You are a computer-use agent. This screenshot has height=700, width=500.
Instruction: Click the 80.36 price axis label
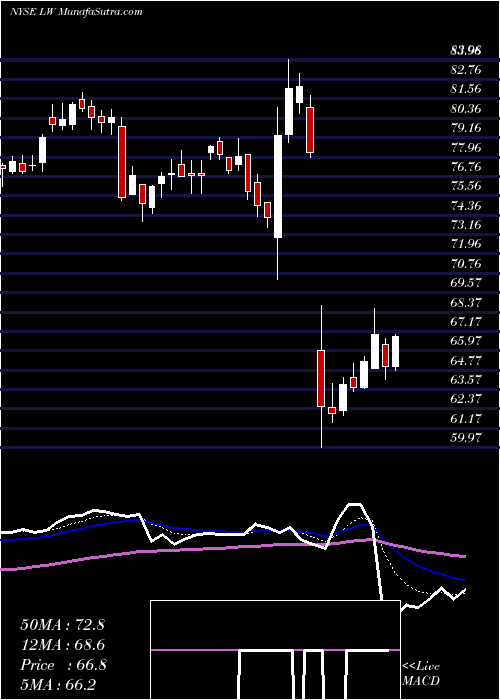click(466, 108)
